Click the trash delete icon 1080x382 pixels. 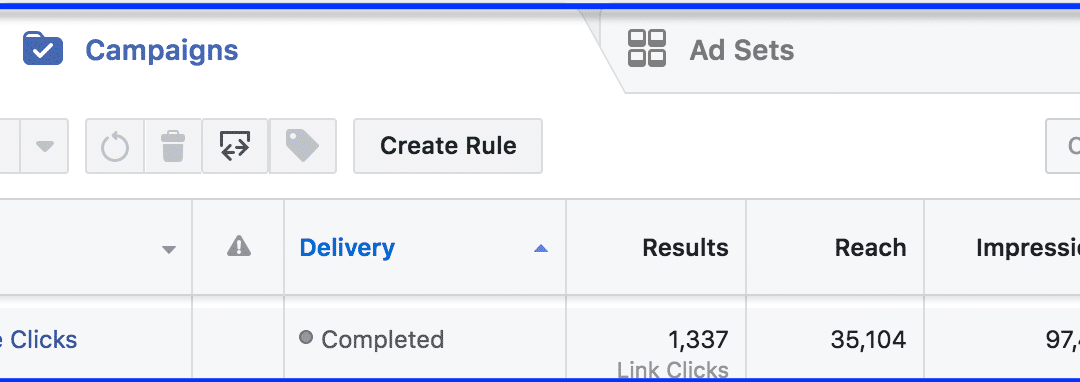pos(173,146)
